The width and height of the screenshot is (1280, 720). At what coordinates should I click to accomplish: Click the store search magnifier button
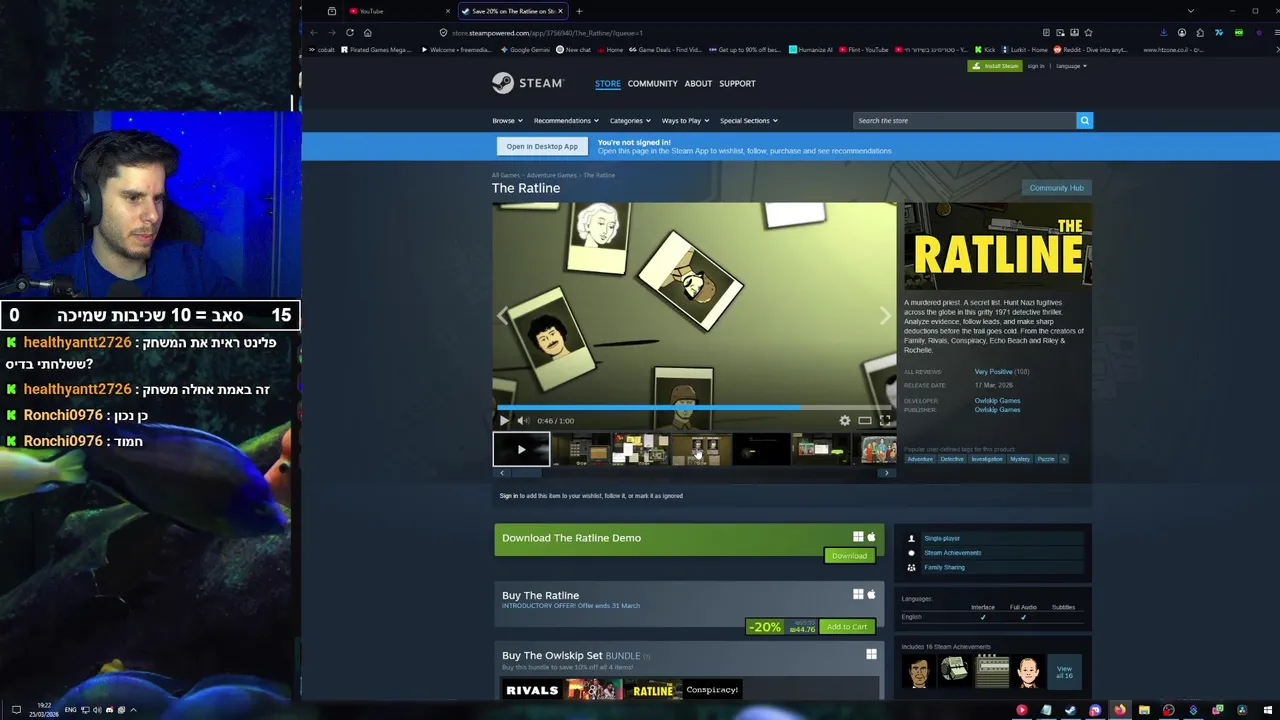coord(1084,120)
